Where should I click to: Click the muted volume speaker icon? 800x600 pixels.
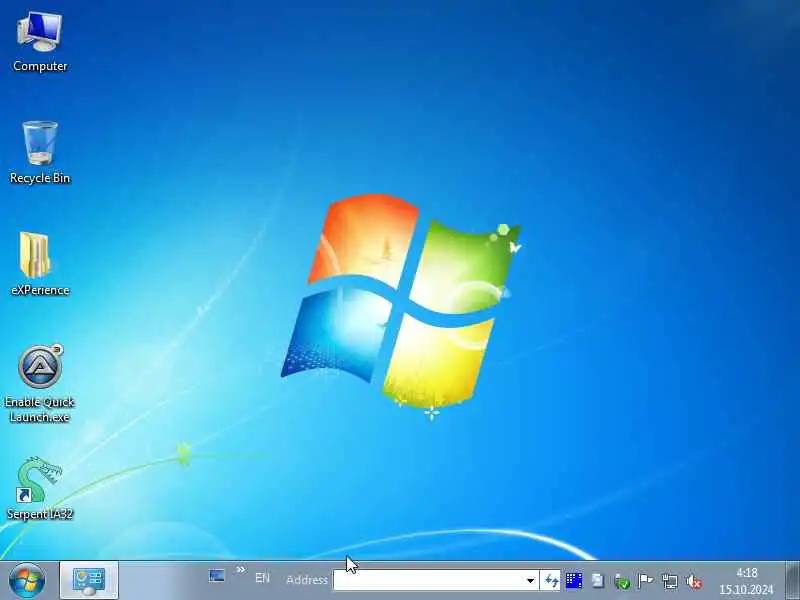694,581
